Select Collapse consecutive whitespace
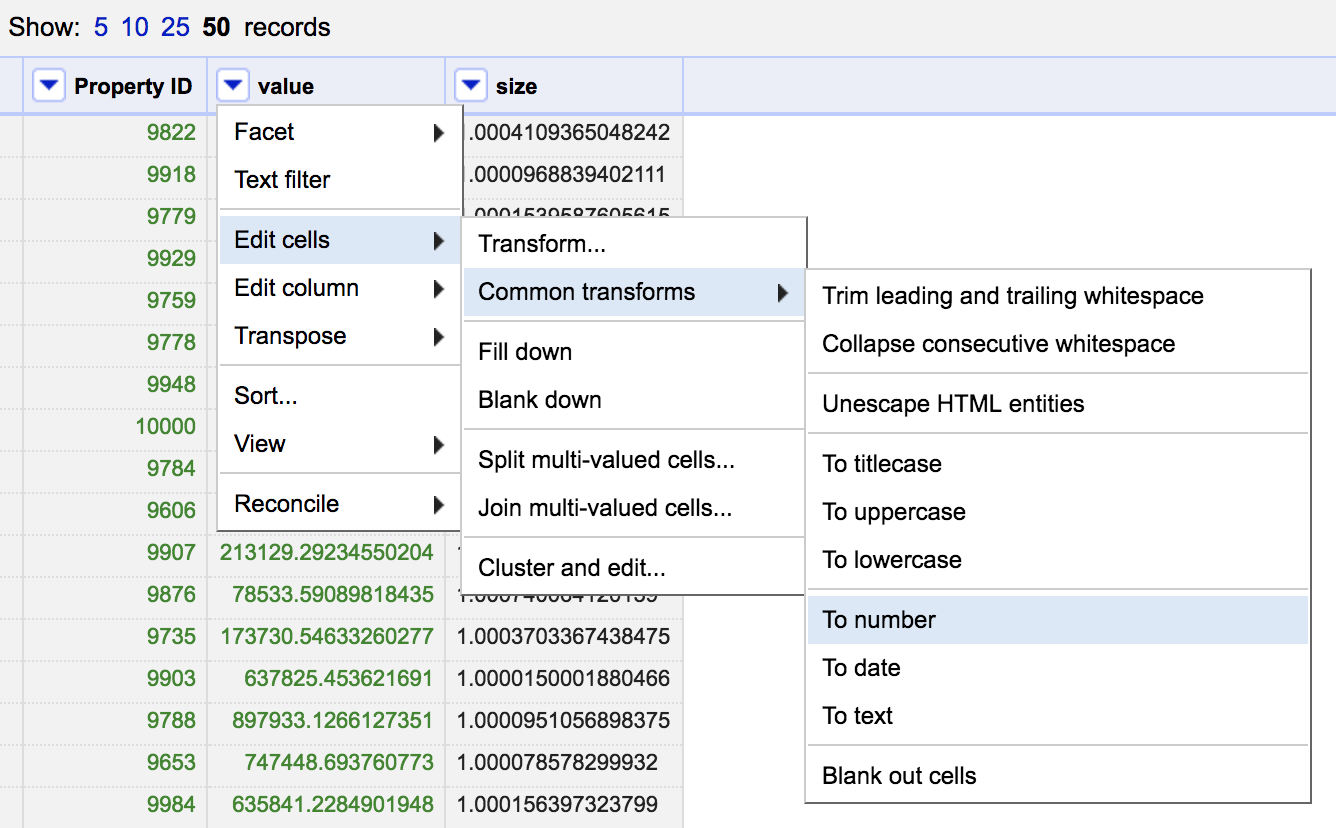 pyautogui.click(x=1058, y=344)
